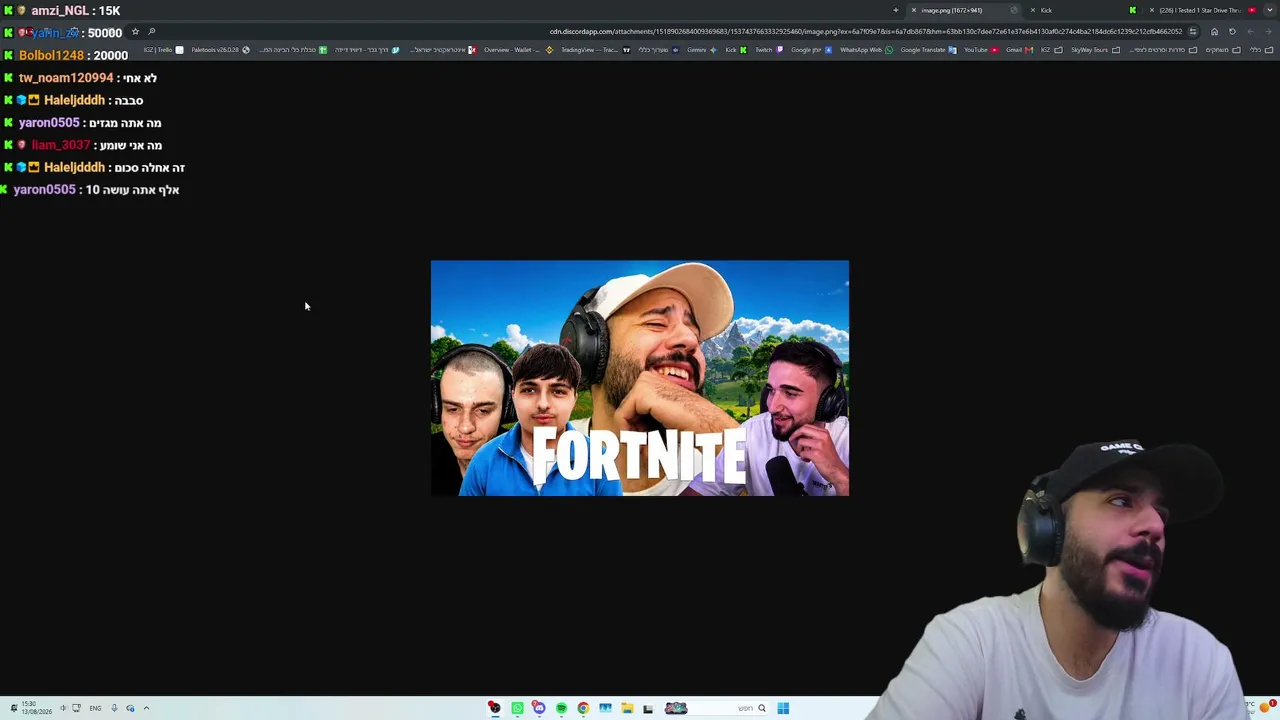Click the notification bell in the system tray

click(x=13, y=708)
